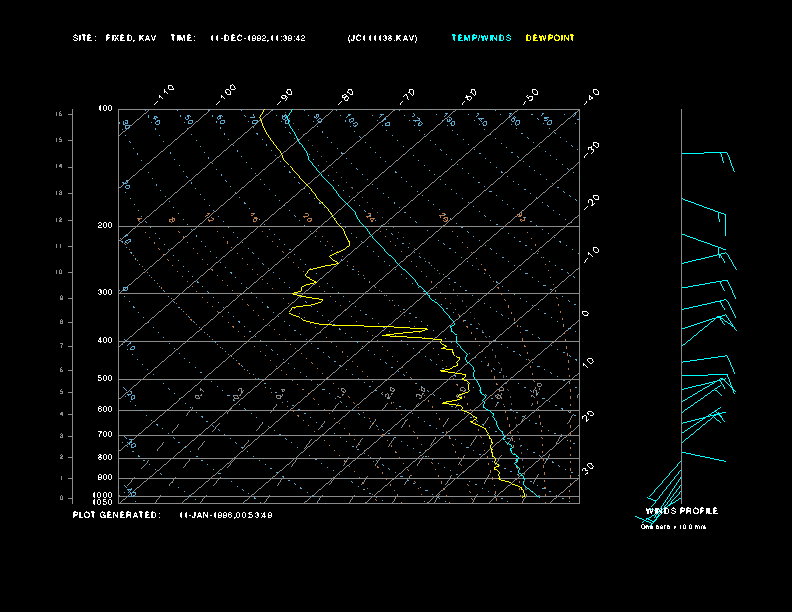The height and width of the screenshot is (612, 792).
Task: Click the SITE: FIXED, KAV header text
Action: coord(115,38)
